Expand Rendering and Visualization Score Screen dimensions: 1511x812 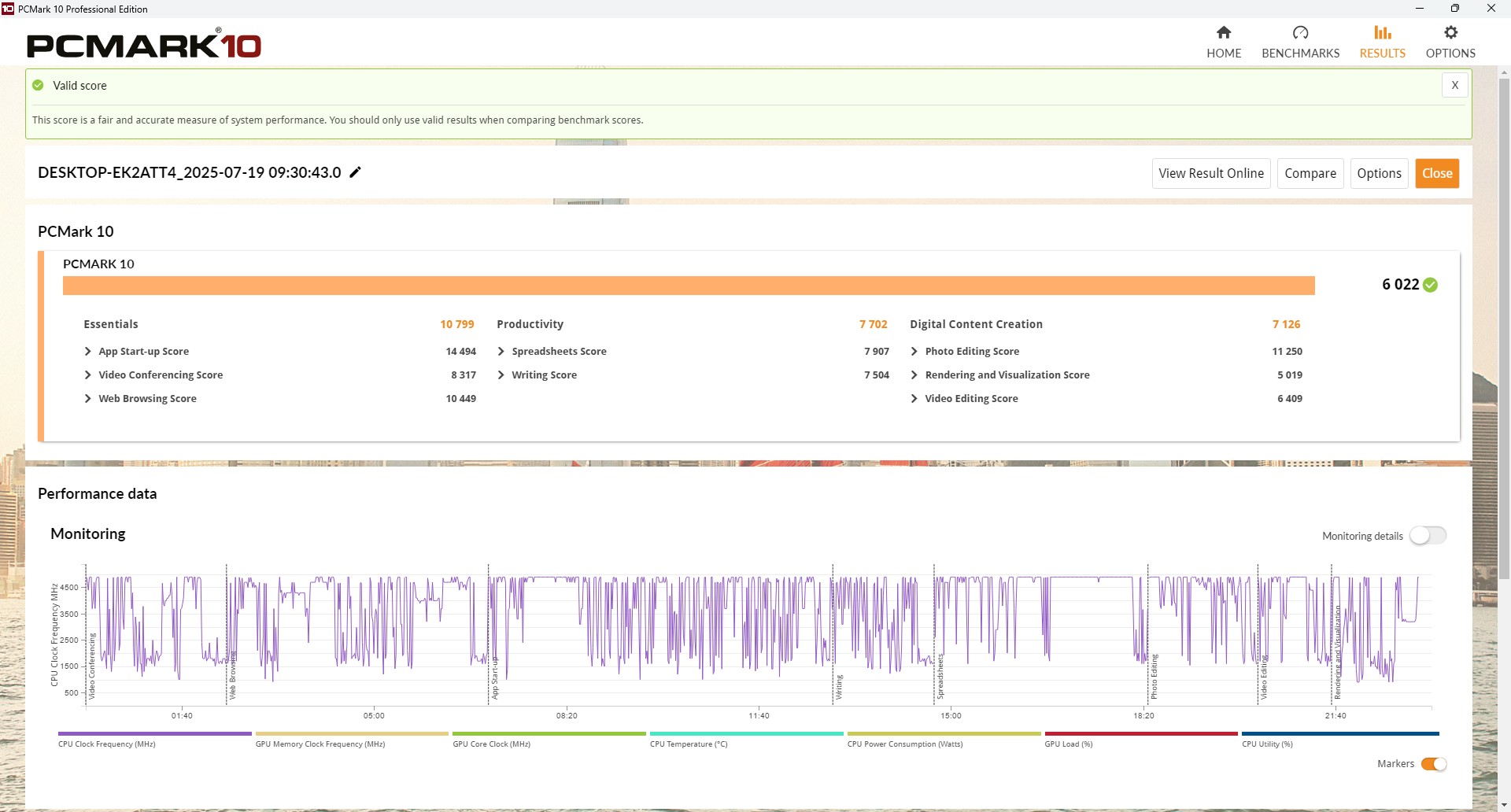point(914,375)
